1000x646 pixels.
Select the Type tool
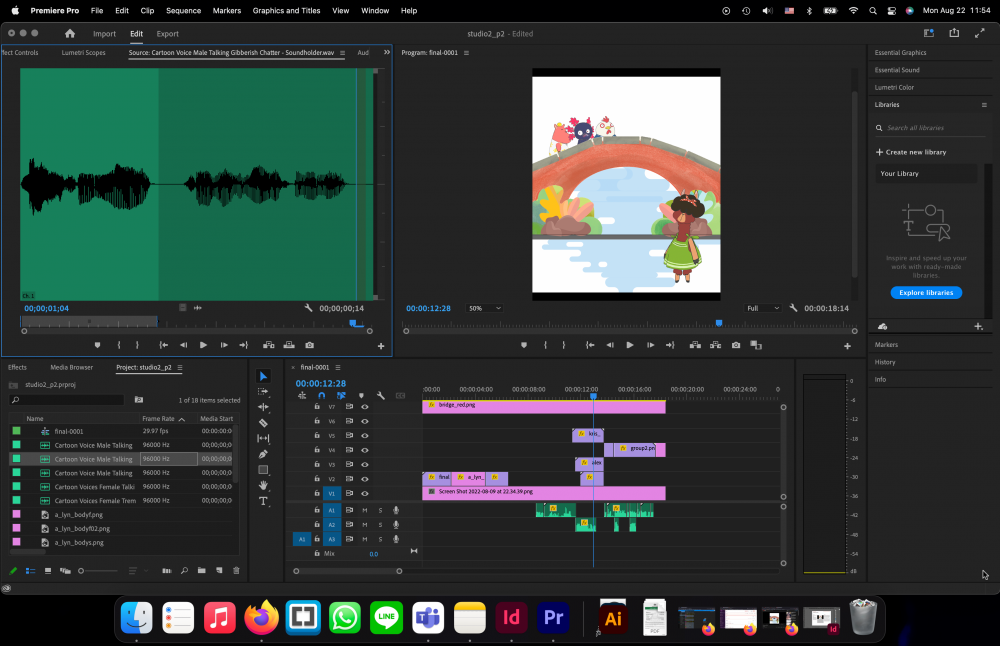(x=263, y=501)
